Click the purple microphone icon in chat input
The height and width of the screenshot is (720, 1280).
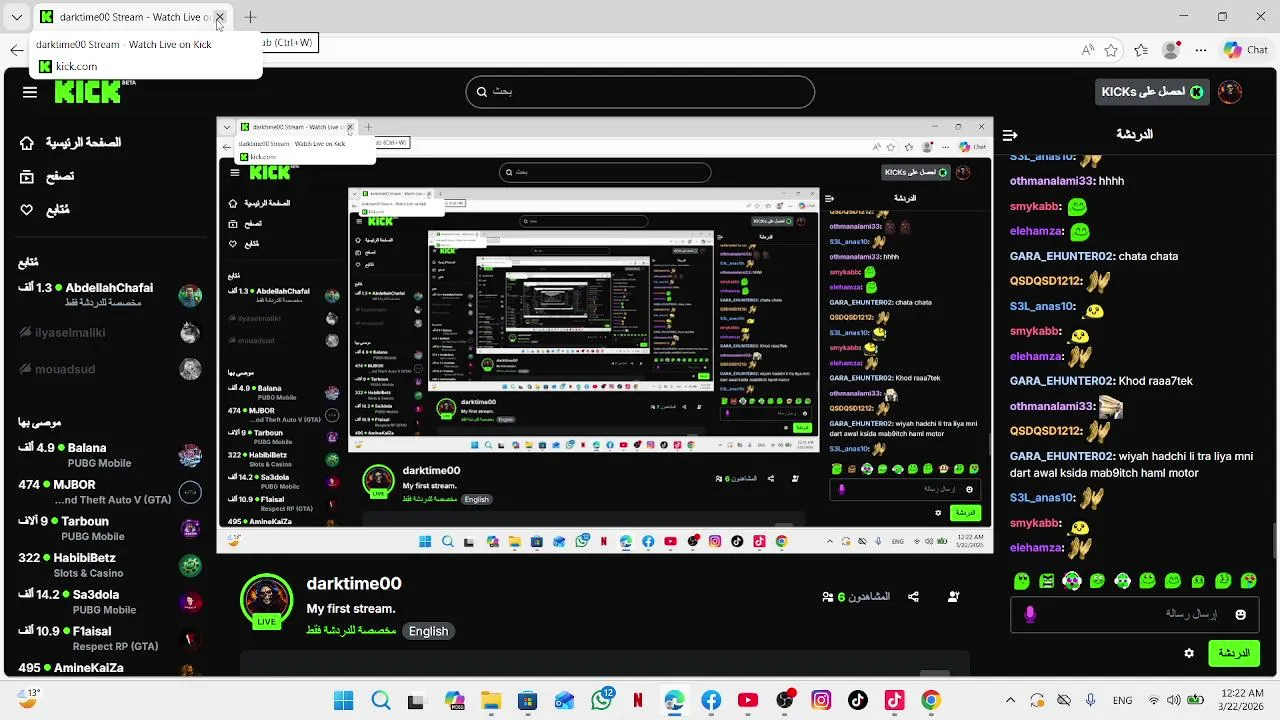1030,614
